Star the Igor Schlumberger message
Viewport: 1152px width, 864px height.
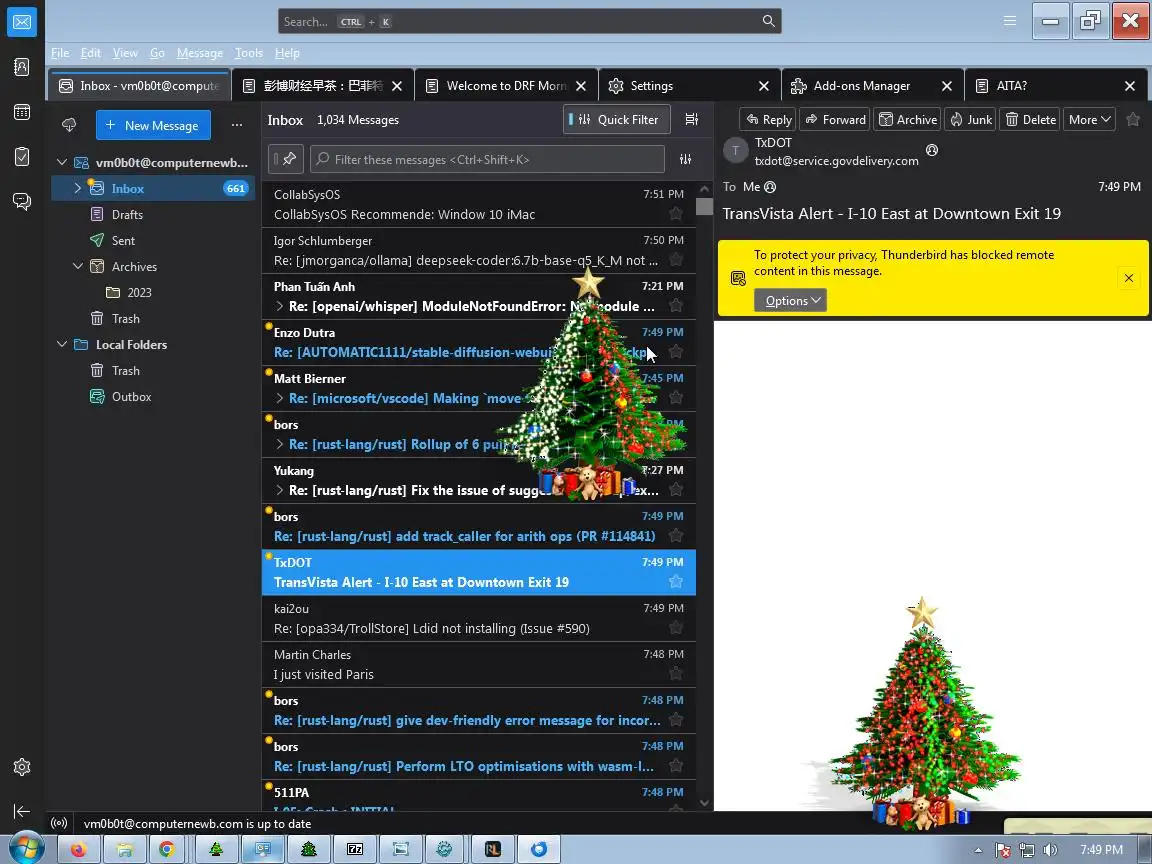click(x=676, y=260)
